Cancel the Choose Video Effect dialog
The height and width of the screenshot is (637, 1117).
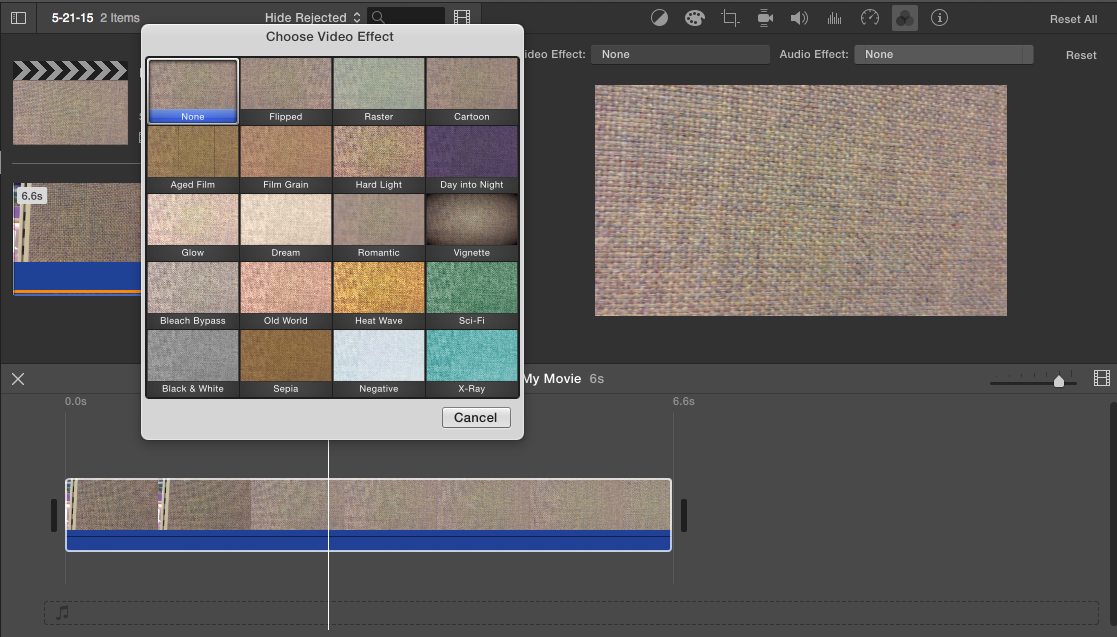(476, 417)
